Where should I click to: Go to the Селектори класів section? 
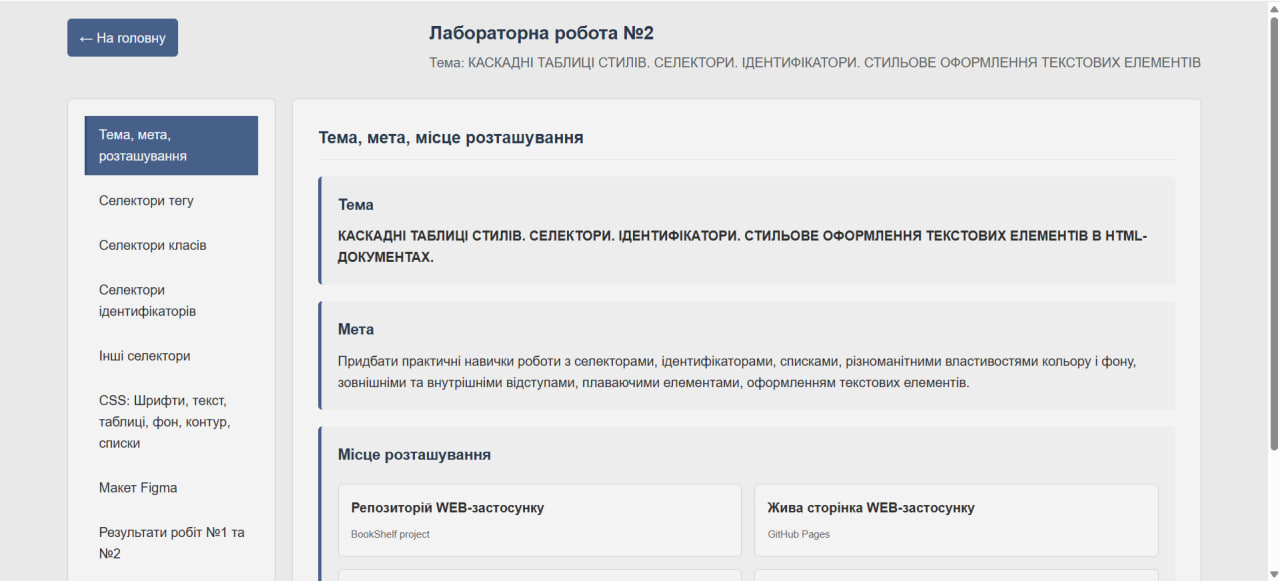(152, 245)
